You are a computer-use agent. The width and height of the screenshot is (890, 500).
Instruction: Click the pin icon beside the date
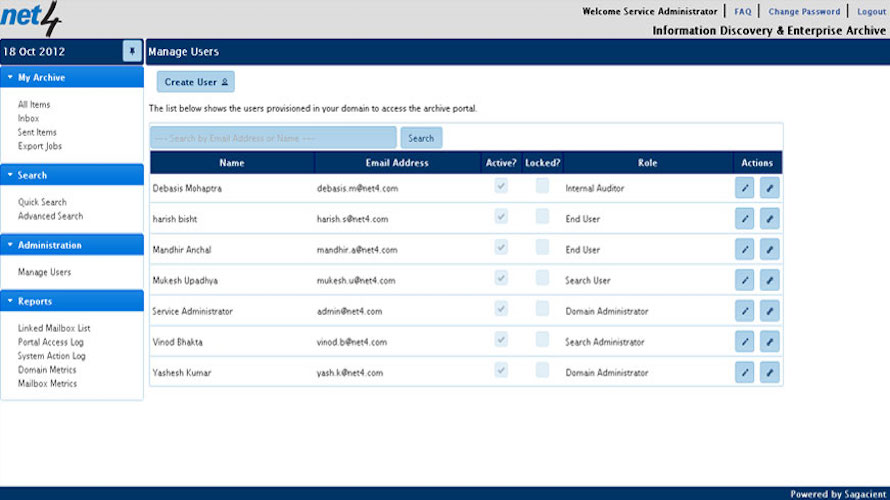click(x=132, y=51)
